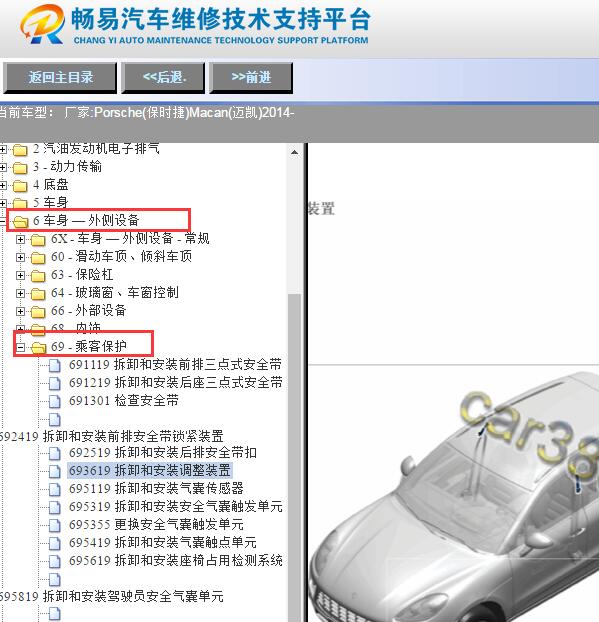
Task: Expand the 63 - 保险杠 node
Action: pos(20,275)
